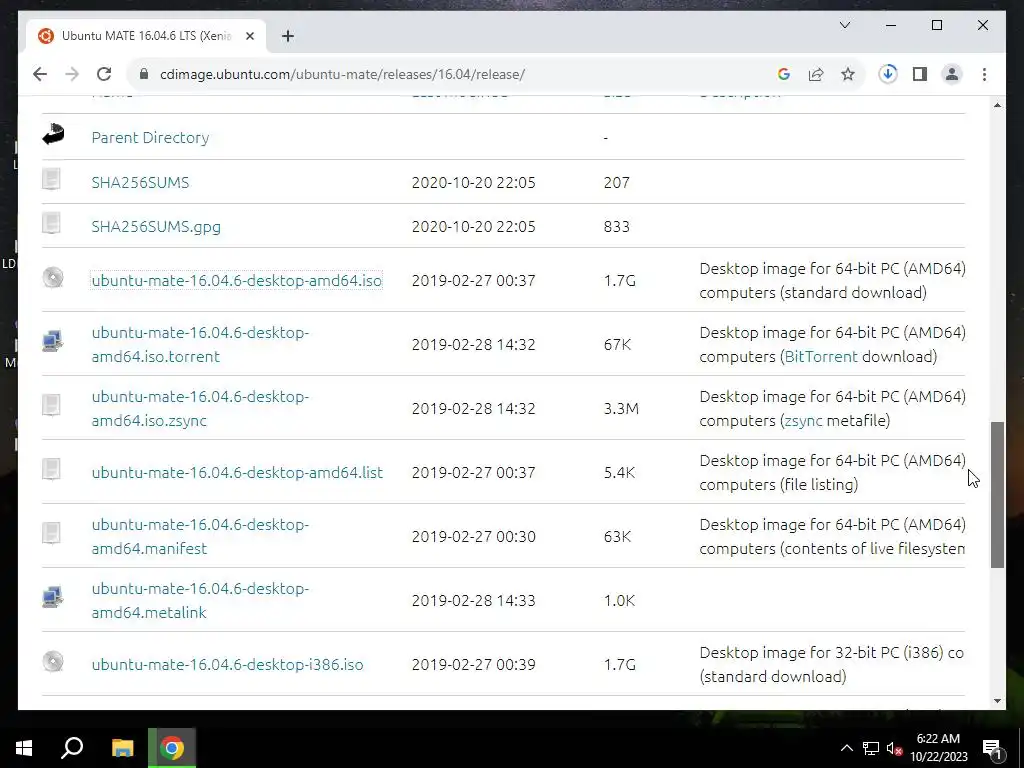
Task: Open Windows taskbar search
Action: coord(72,748)
